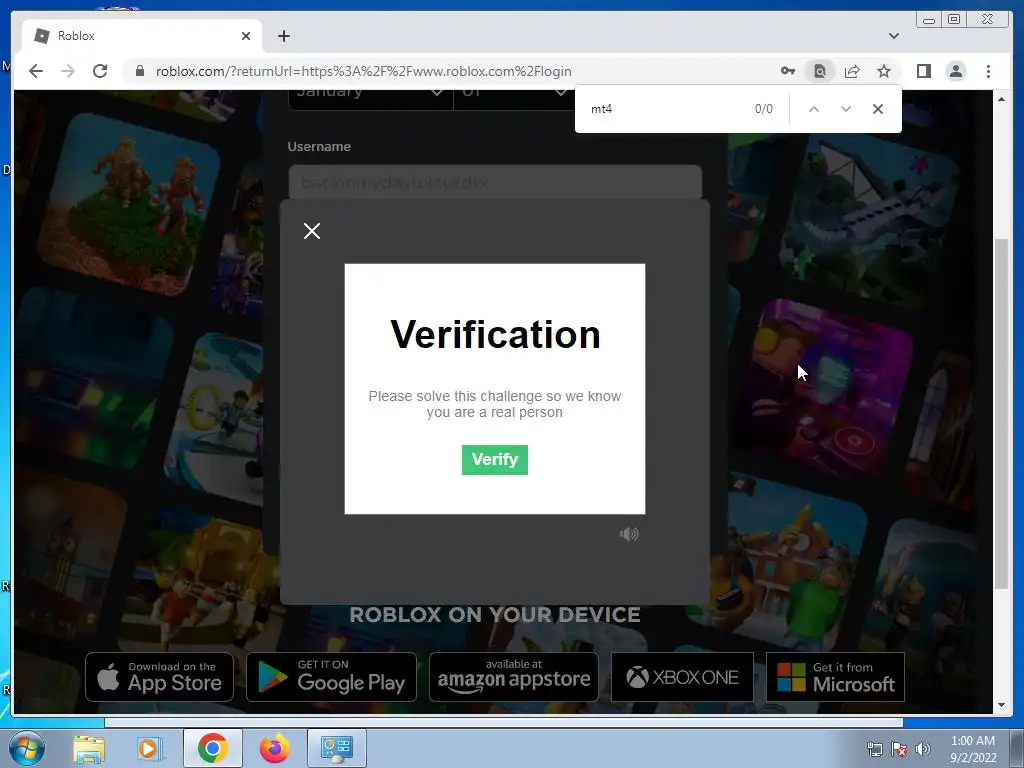Click the Username input field
The height and width of the screenshot is (768, 1024).
point(494,182)
